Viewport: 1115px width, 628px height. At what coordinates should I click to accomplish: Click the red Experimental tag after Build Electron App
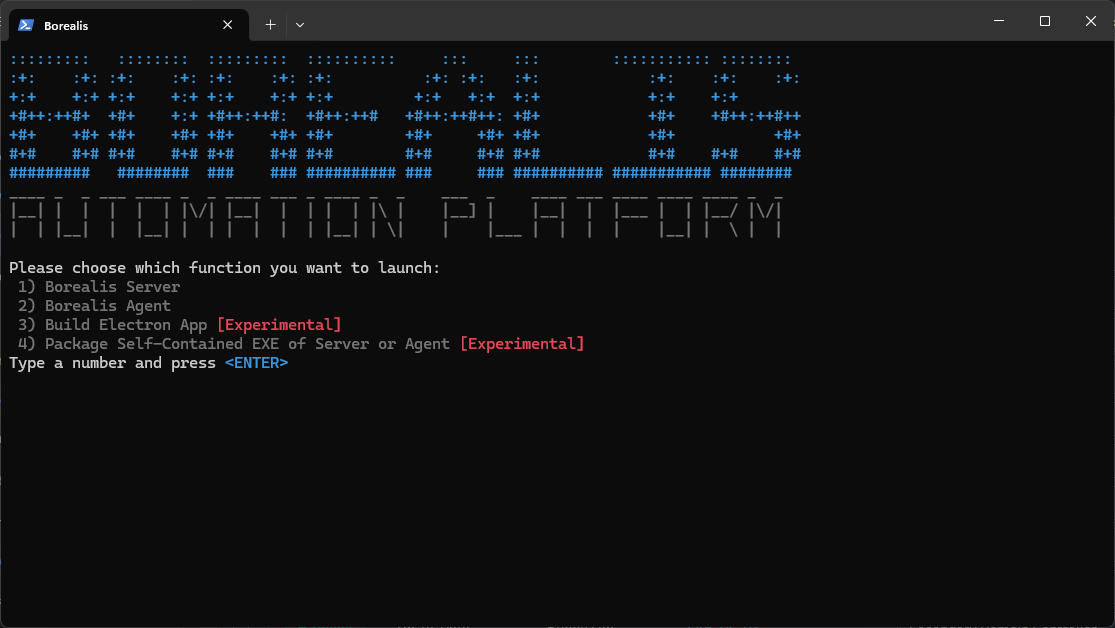[279, 325]
